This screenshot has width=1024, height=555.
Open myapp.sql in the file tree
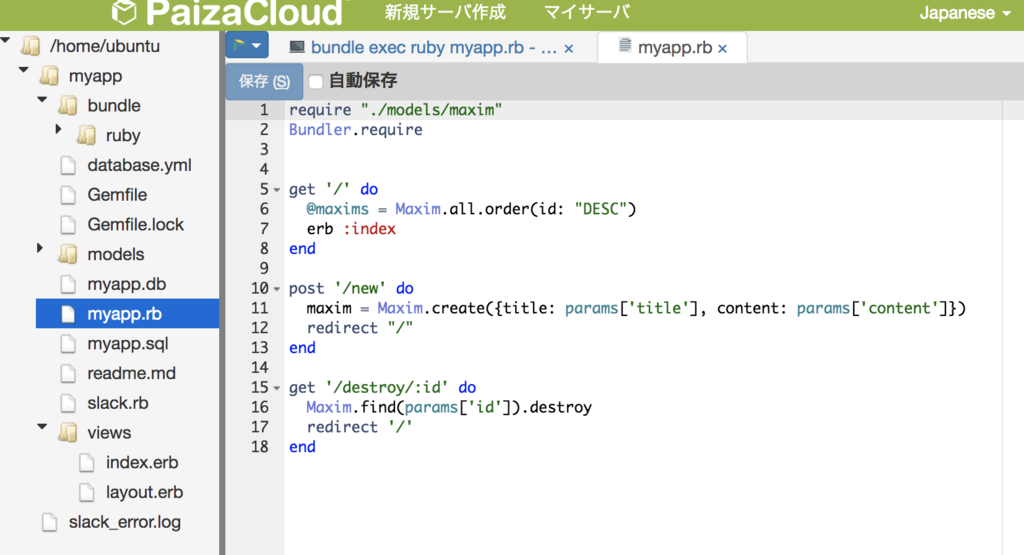(x=128, y=343)
